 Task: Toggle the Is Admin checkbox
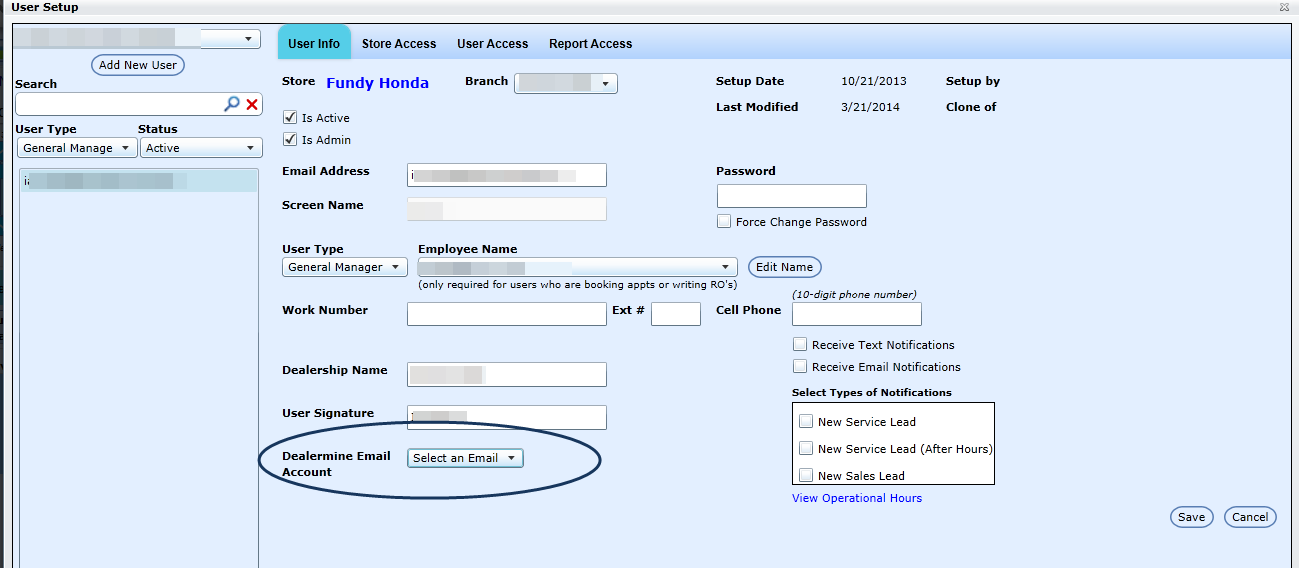[291, 140]
